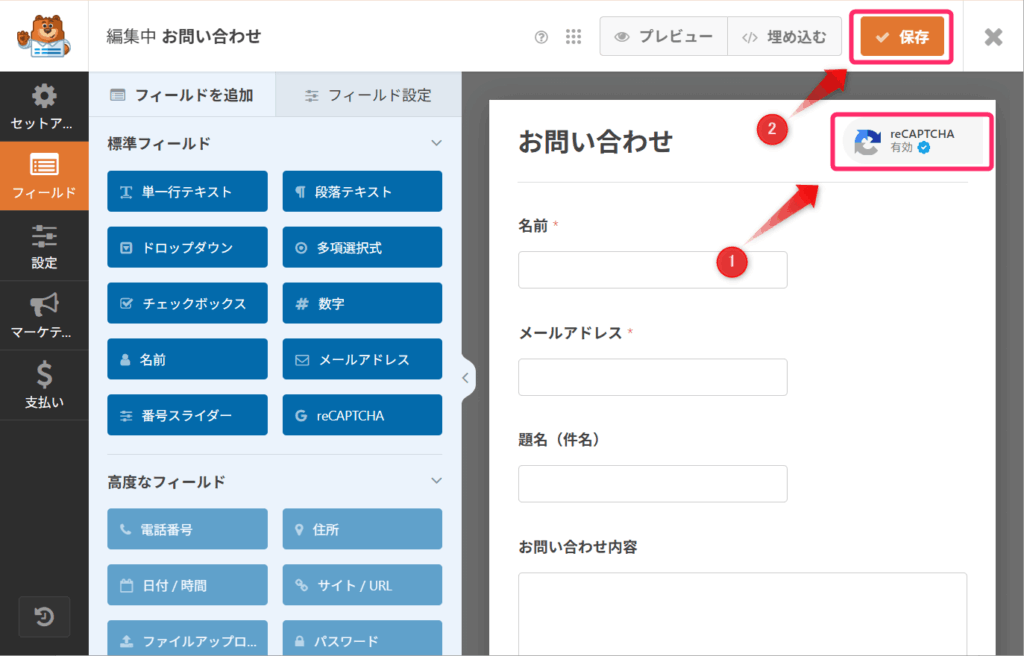Open the セットアップ gear sidebar item
This screenshot has width=1024, height=656.
click(x=44, y=107)
